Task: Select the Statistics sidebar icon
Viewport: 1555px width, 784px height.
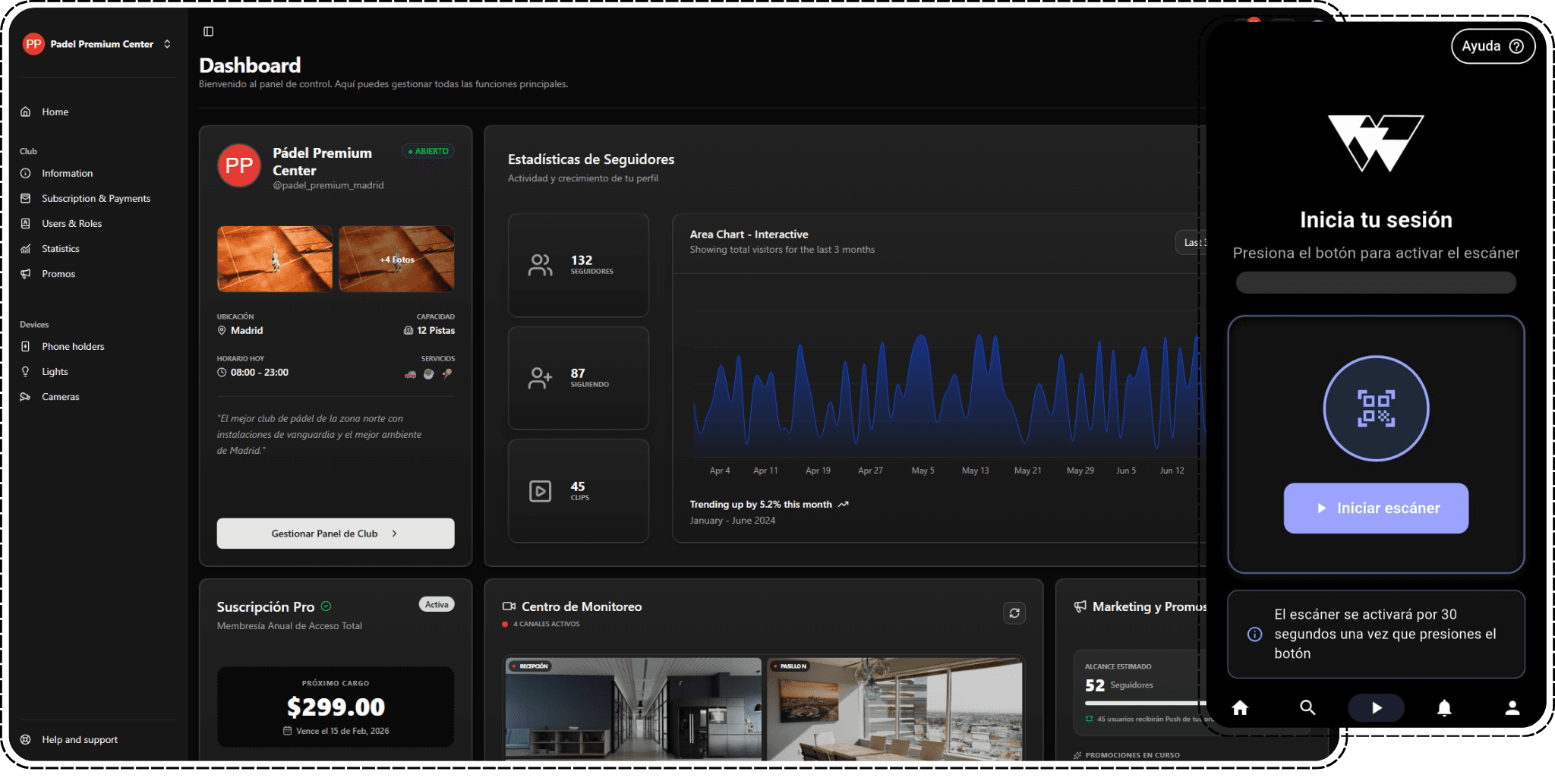Action: 27,248
